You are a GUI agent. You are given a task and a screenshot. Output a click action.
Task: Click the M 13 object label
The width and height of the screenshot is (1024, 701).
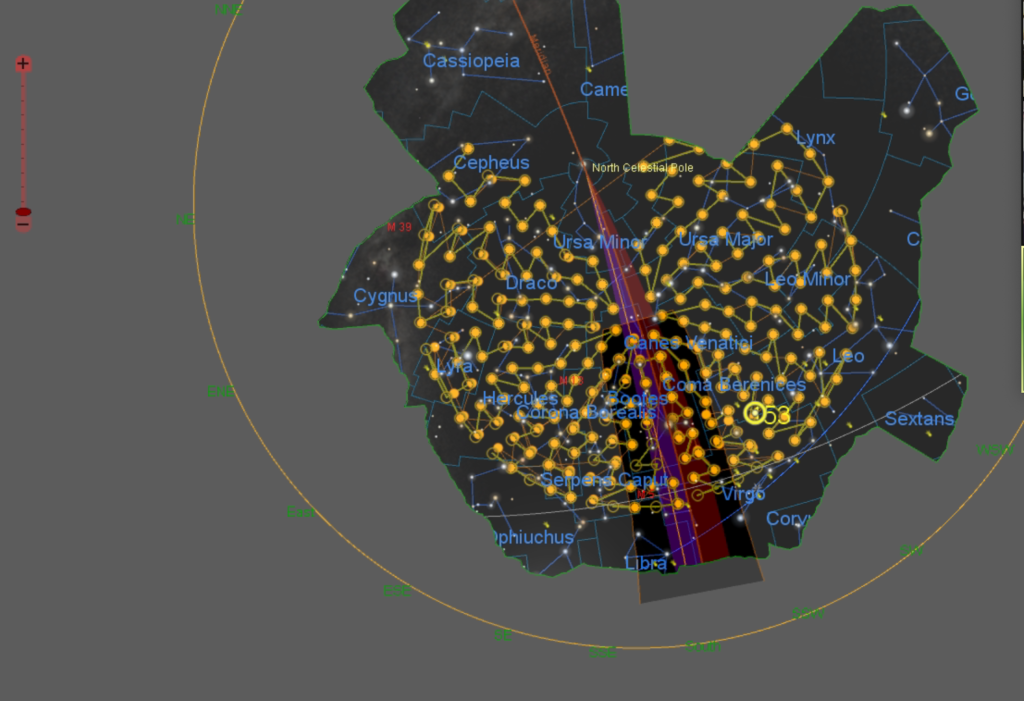coord(571,380)
